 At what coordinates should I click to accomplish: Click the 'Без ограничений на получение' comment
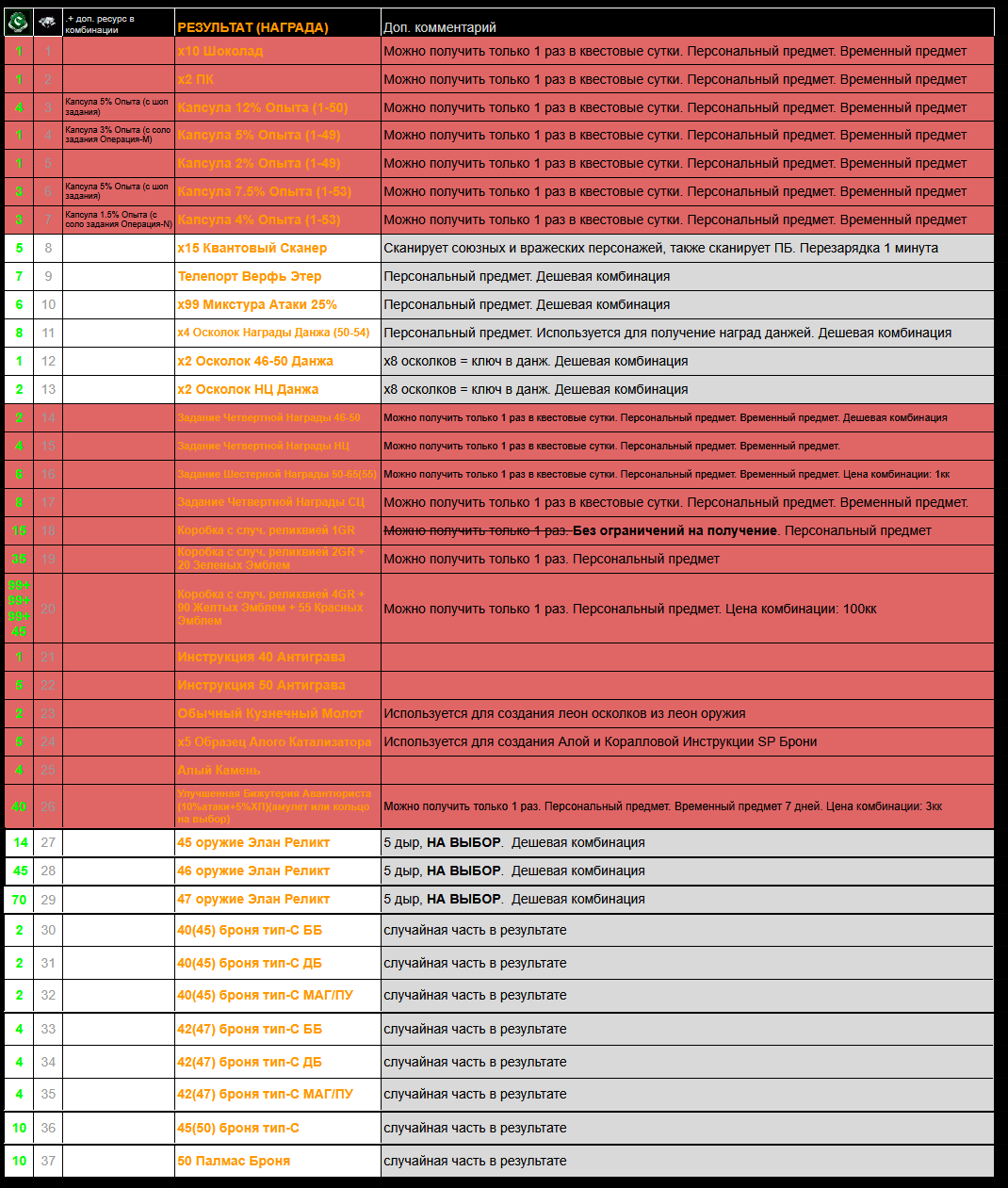[675, 530]
